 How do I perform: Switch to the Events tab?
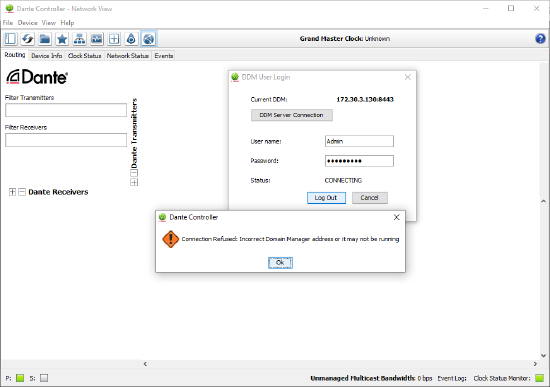[x=164, y=56]
